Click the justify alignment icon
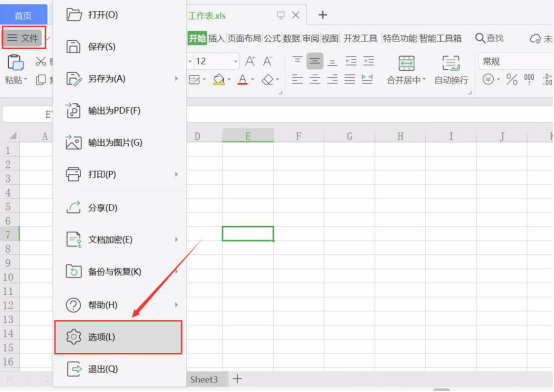Image resolution: width=554 pixels, height=392 pixels. pos(350,80)
